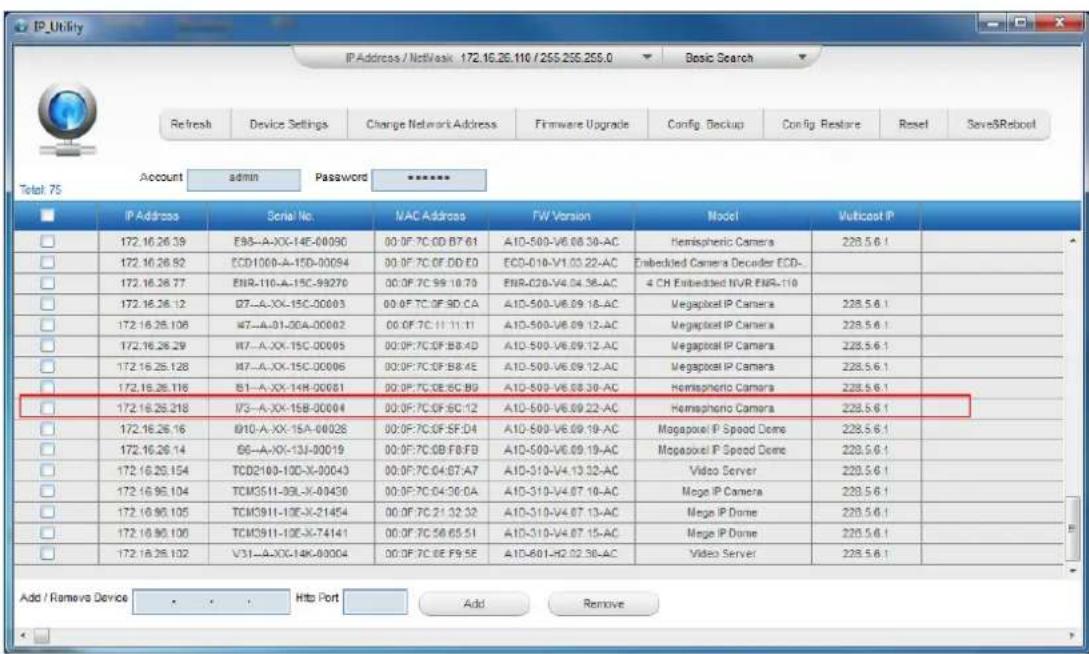This screenshot has width=1089, height=654.
Task: Click Video Server model for 172.16.26.154
Action: 722,471
